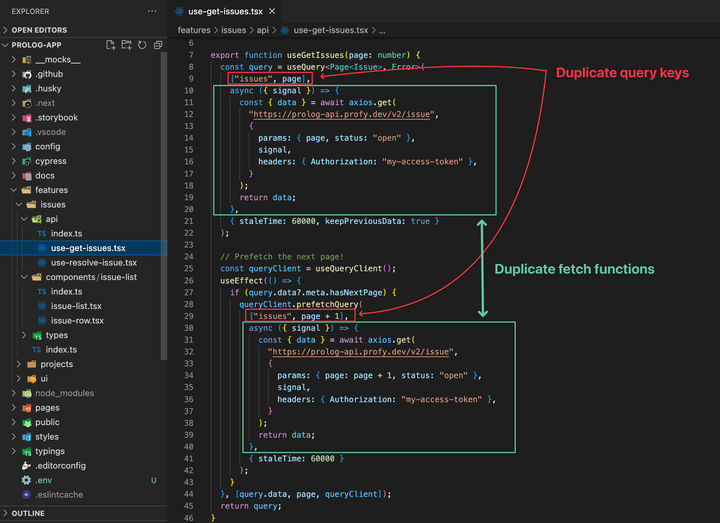Open the .editorconfig file

pos(60,465)
